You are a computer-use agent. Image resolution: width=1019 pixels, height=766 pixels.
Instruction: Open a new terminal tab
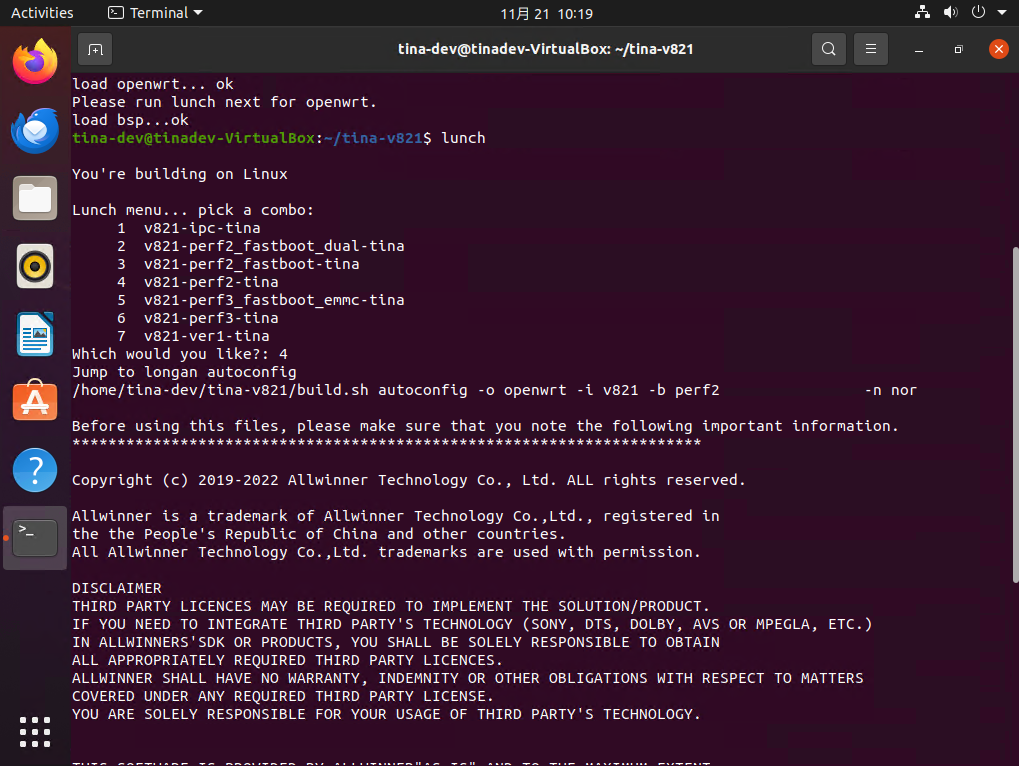coord(95,49)
